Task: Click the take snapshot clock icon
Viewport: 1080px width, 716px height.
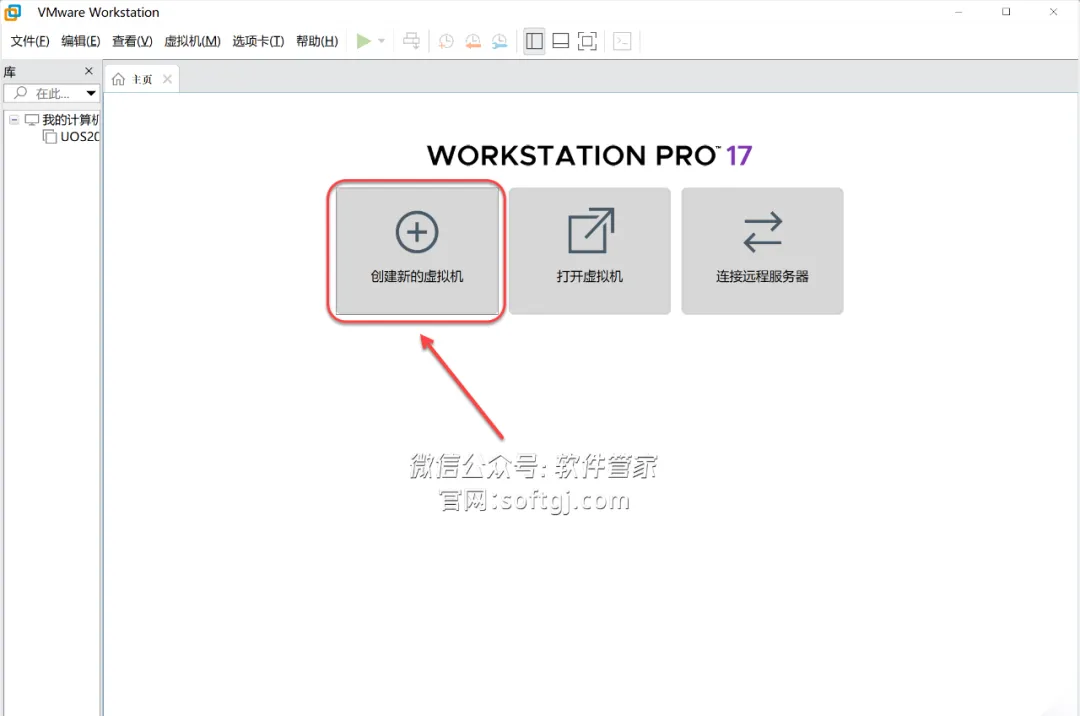Action: pyautogui.click(x=446, y=41)
